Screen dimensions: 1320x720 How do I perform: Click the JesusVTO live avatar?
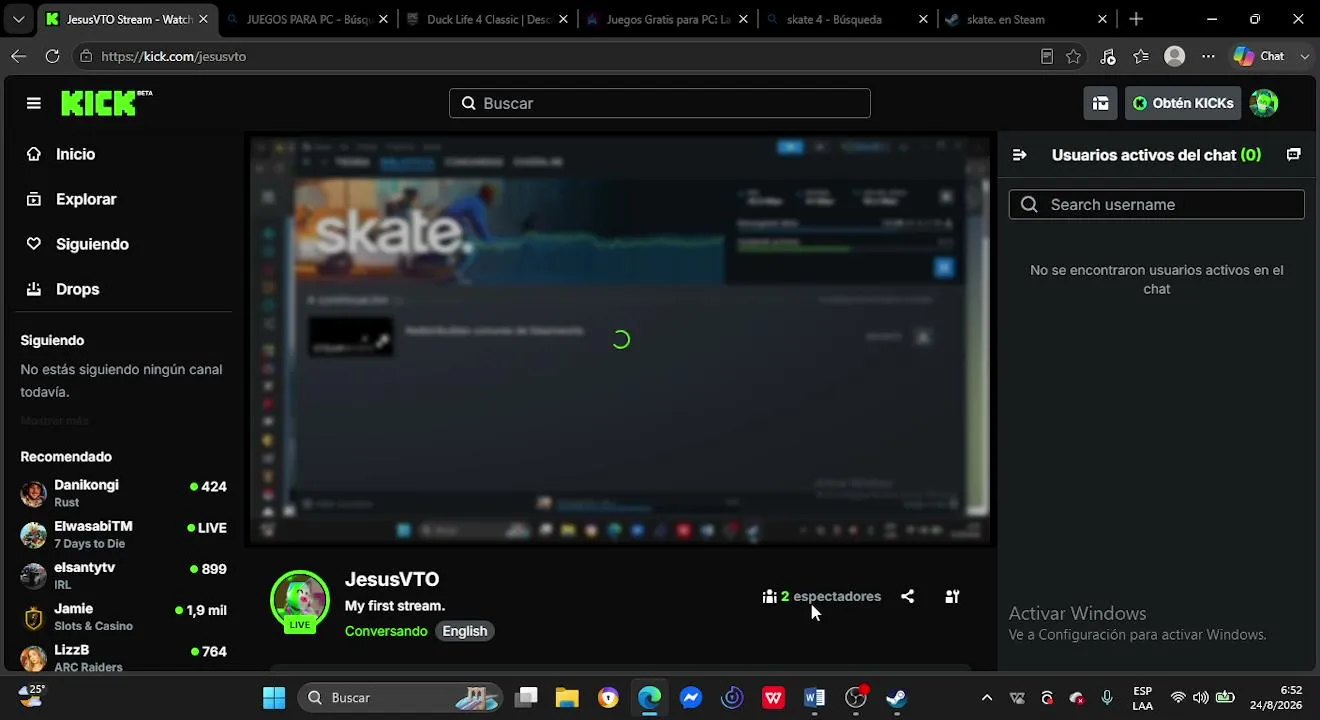300,600
